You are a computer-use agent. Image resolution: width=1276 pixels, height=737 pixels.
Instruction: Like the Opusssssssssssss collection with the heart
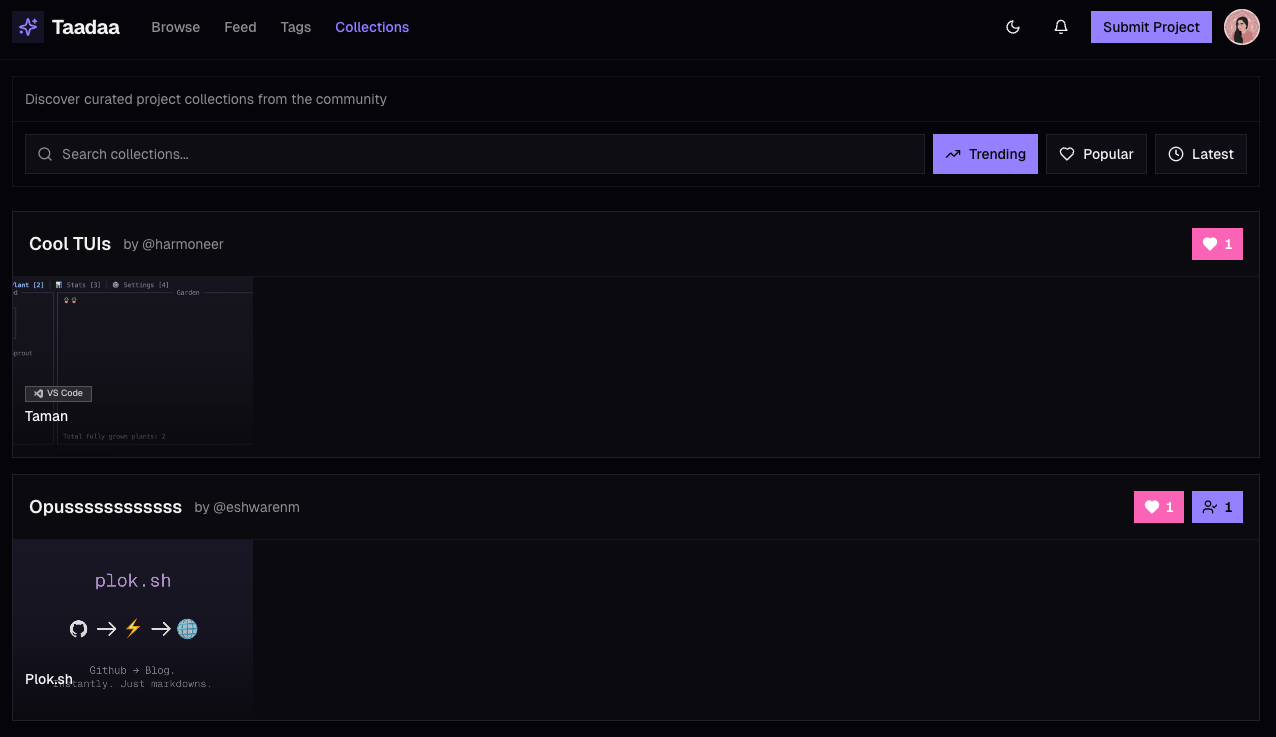1158,507
